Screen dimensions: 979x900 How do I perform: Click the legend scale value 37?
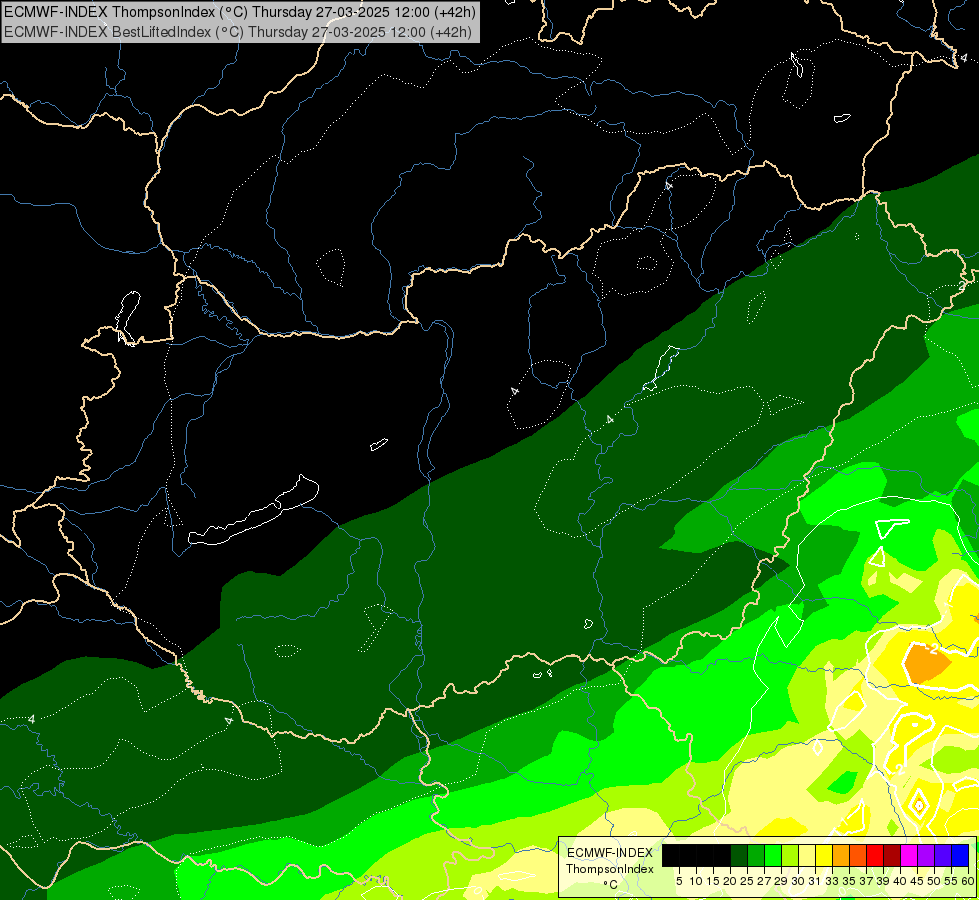coord(867,881)
